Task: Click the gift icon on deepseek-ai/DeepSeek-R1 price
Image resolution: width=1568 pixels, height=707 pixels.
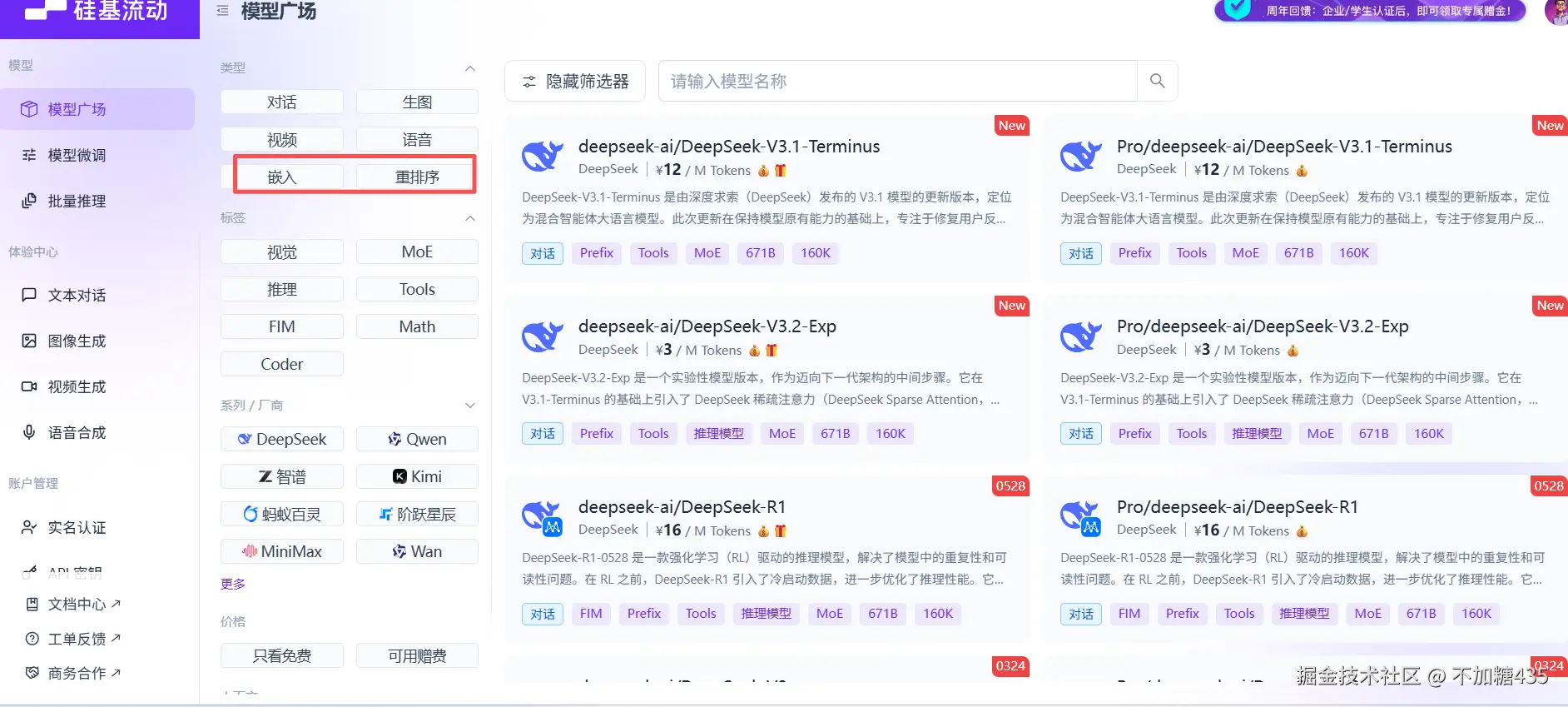Action: pyautogui.click(x=781, y=531)
